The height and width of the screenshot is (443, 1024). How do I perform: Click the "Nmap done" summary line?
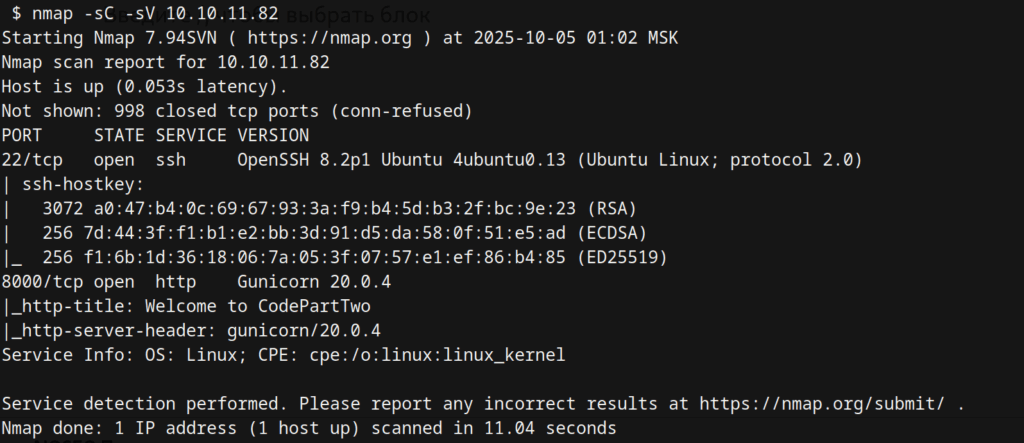coord(309,428)
